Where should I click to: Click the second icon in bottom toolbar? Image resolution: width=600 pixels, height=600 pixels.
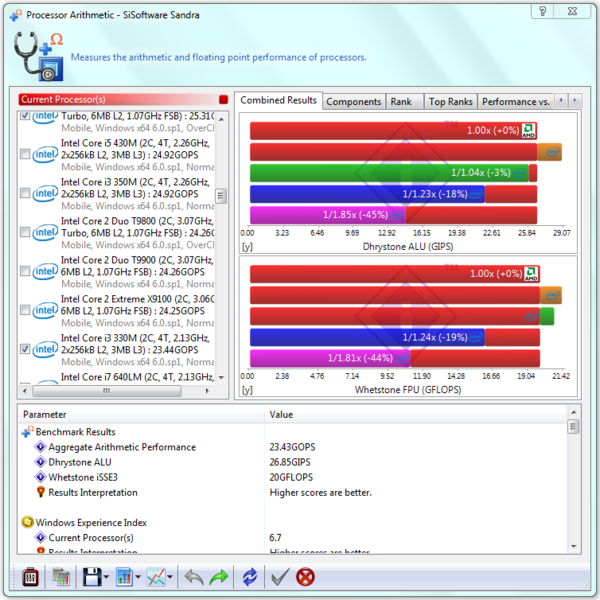click(61, 577)
